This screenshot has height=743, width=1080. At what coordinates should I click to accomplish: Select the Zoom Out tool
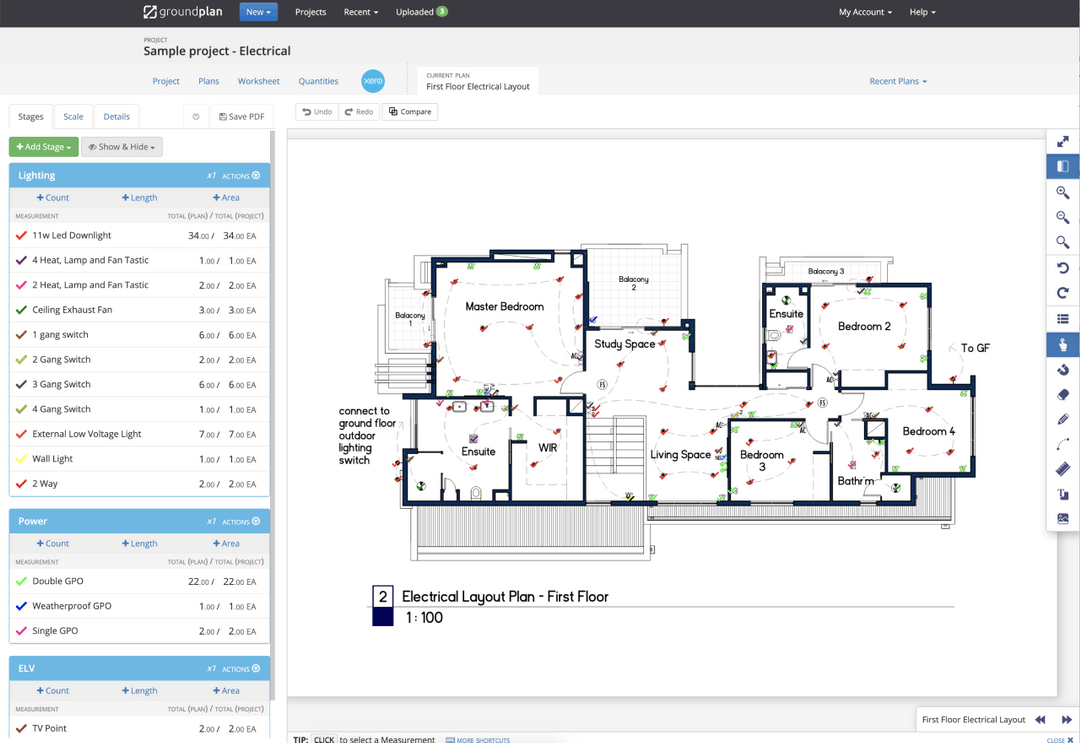pos(1062,217)
